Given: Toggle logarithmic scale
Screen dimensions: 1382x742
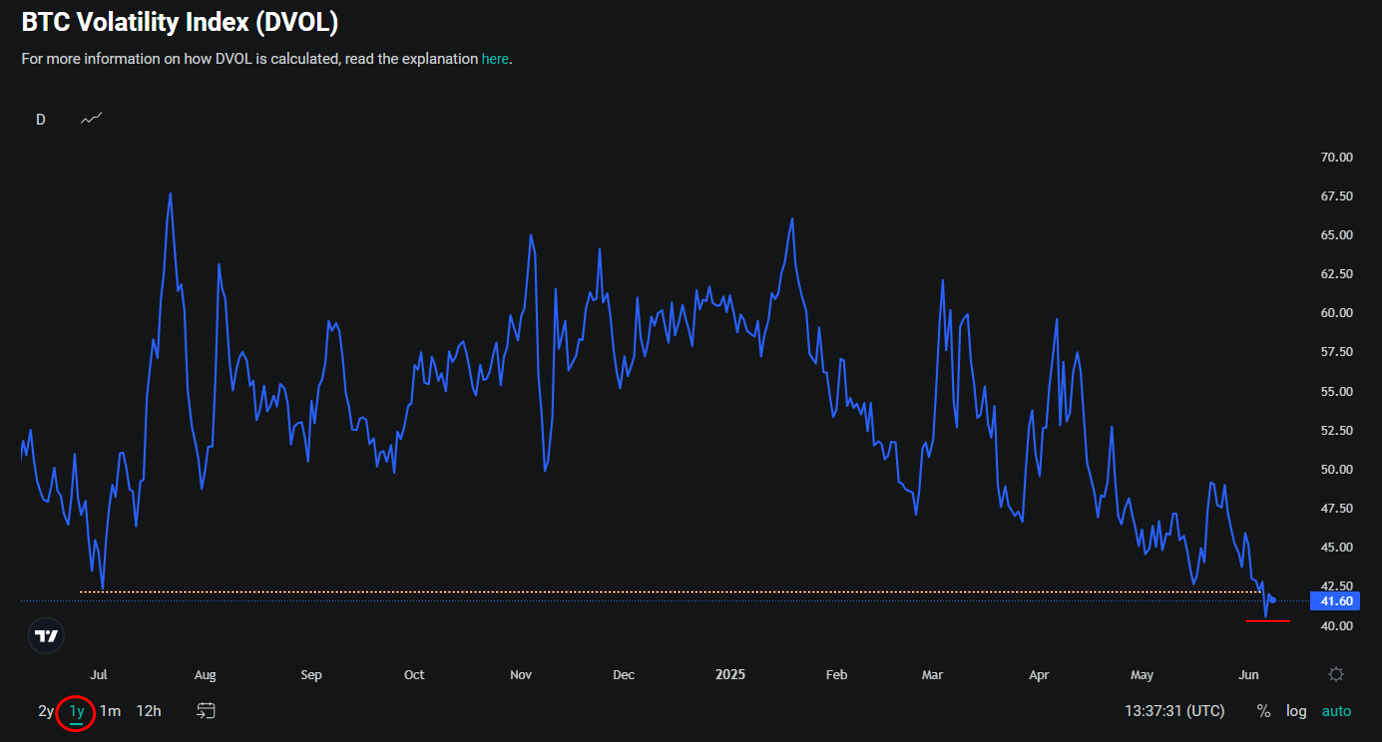Looking at the screenshot, I should [1296, 711].
